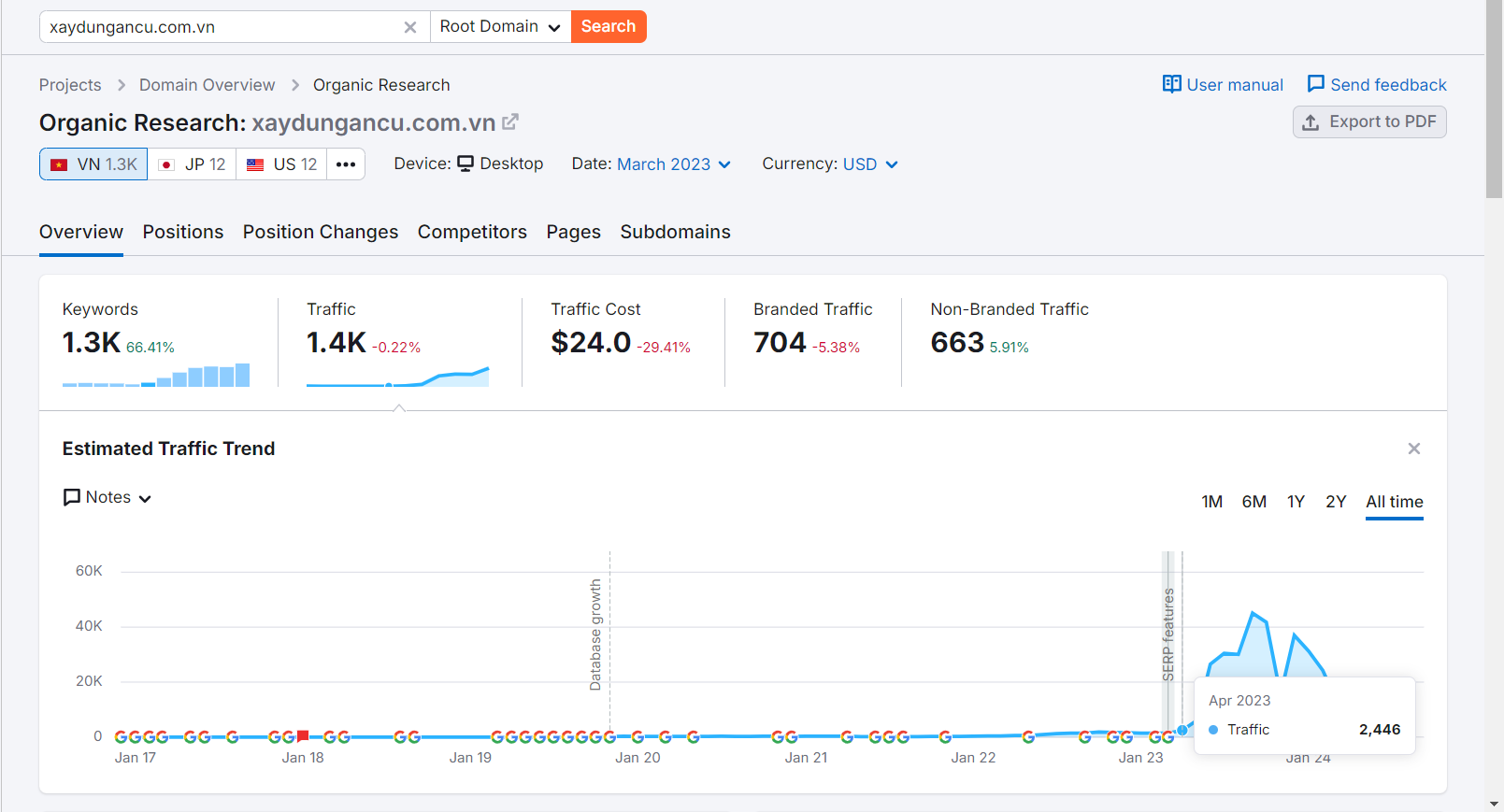Set chart range to 1M
Image resolution: width=1504 pixels, height=812 pixels.
coord(1212,502)
